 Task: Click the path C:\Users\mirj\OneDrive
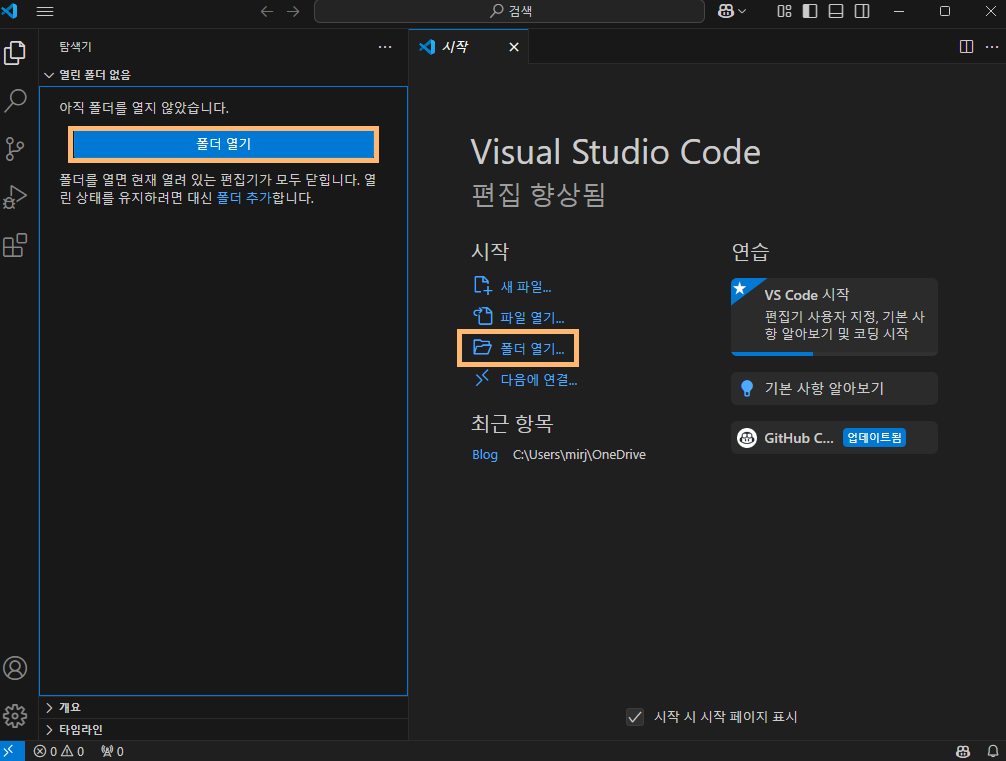pyautogui.click(x=579, y=455)
